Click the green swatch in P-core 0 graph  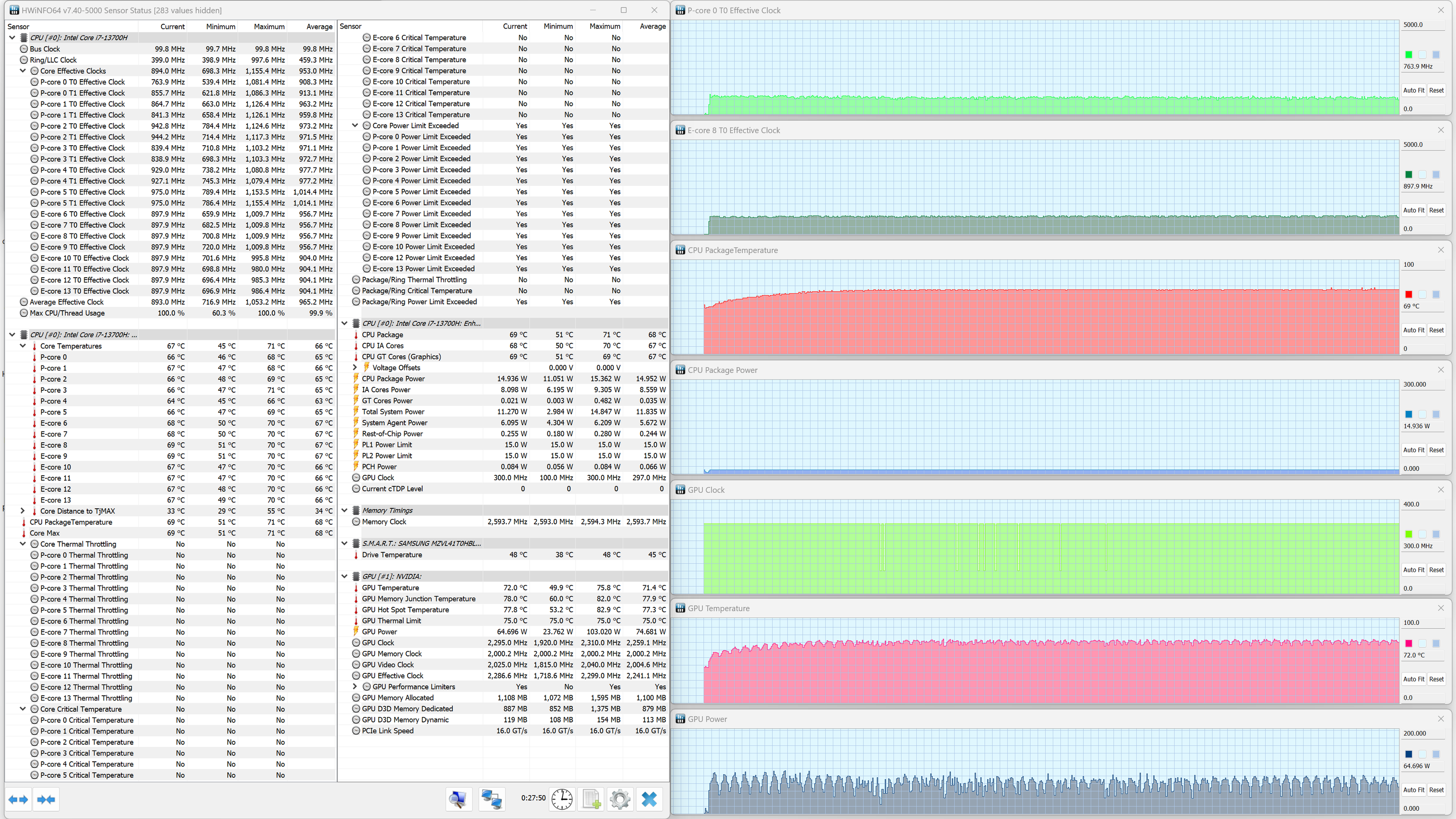1408,55
